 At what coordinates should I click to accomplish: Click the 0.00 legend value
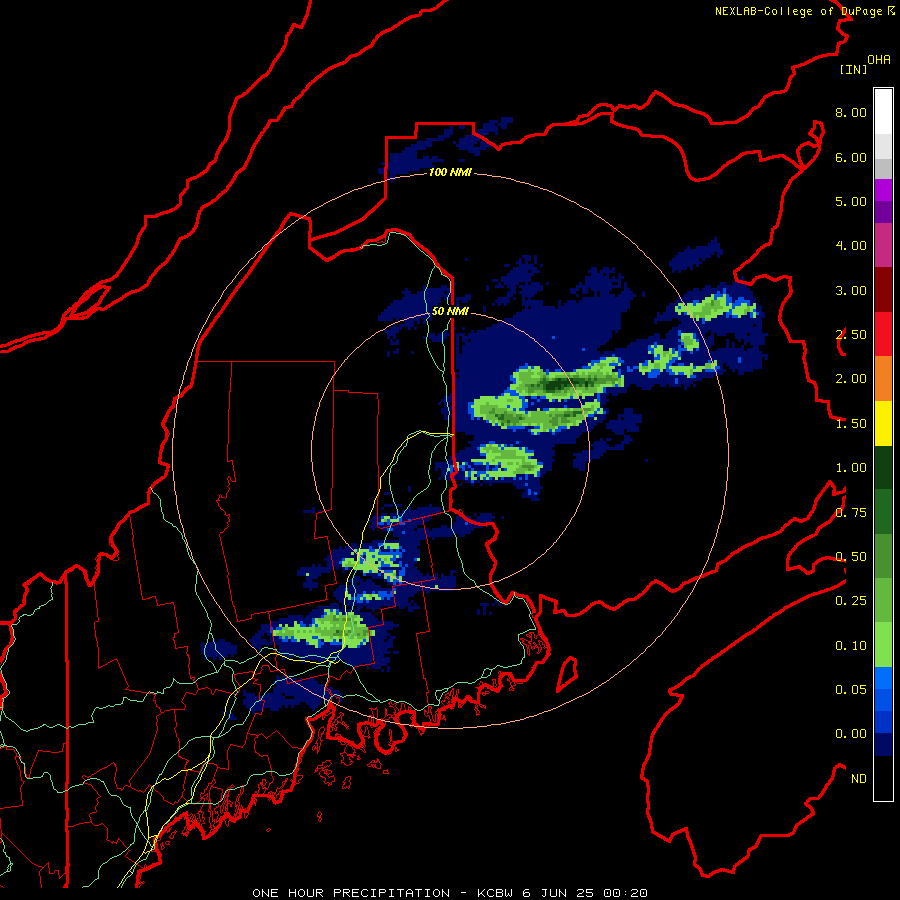851,734
